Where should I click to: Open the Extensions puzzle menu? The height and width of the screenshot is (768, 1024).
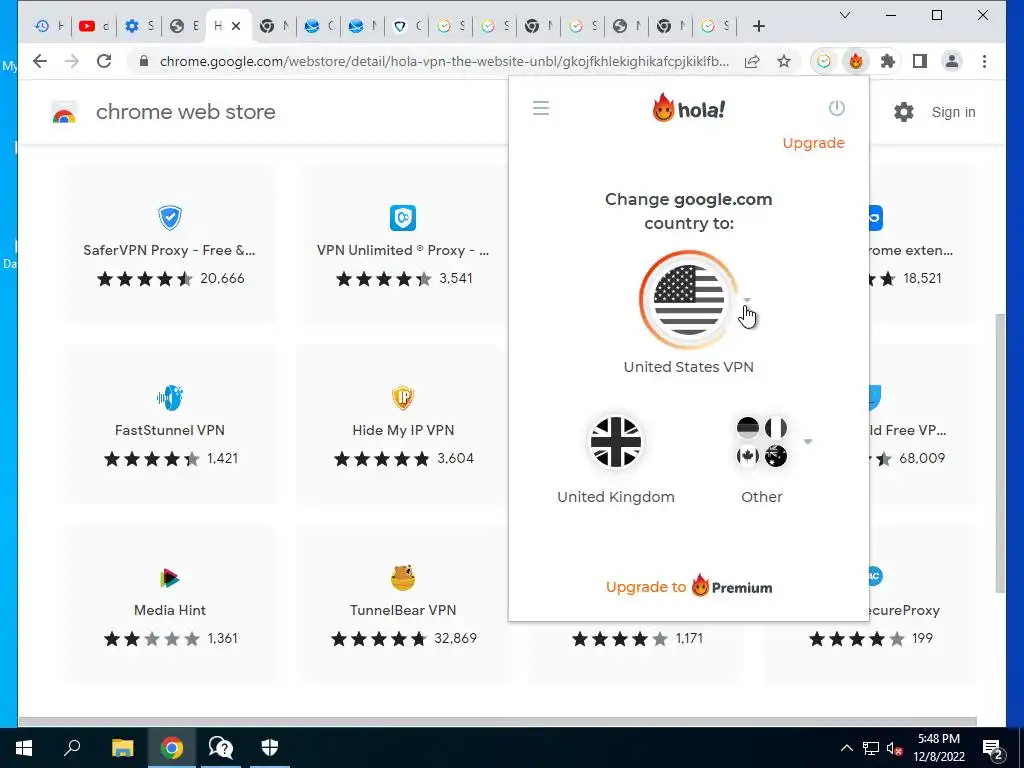tap(888, 61)
